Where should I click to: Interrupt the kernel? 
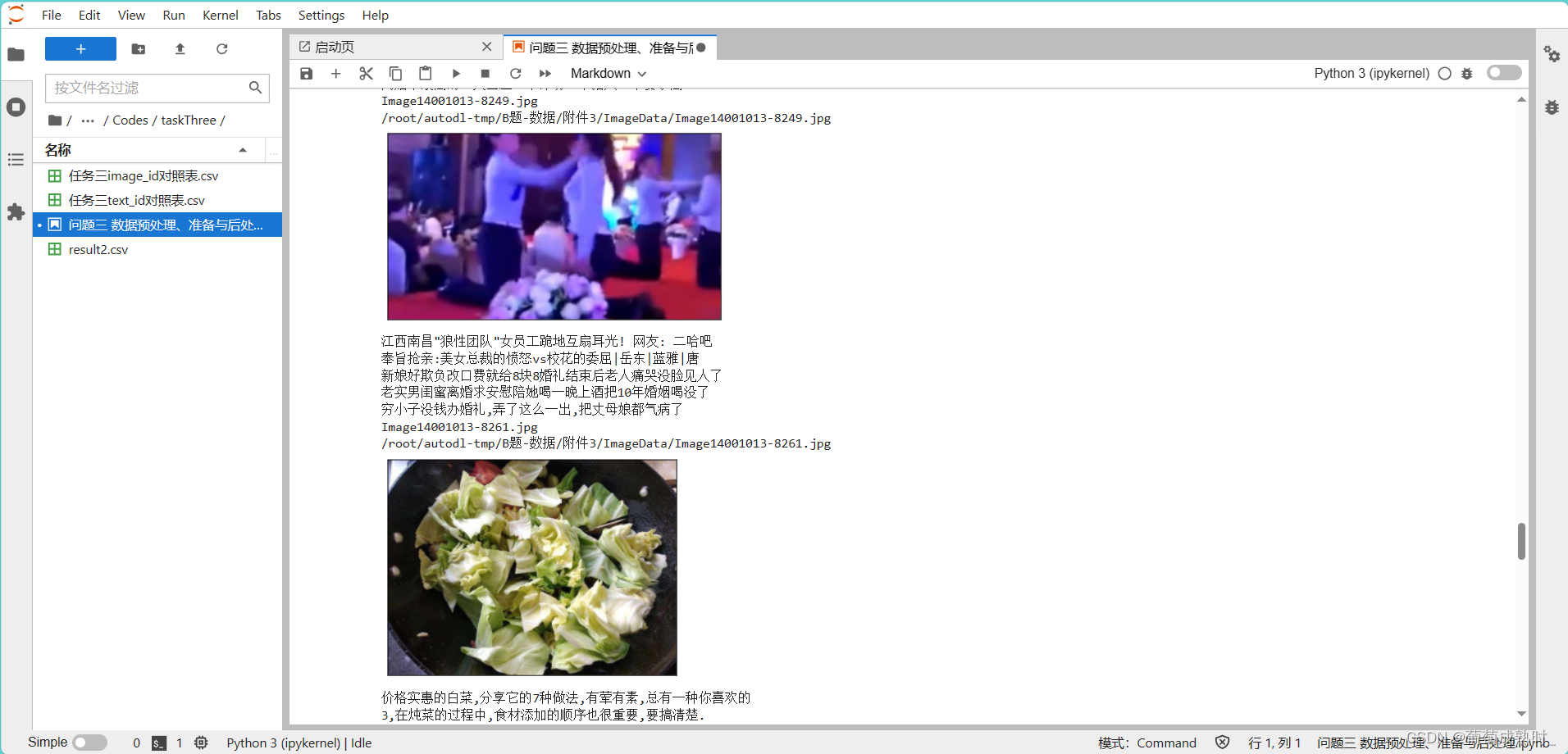pyautogui.click(x=485, y=74)
